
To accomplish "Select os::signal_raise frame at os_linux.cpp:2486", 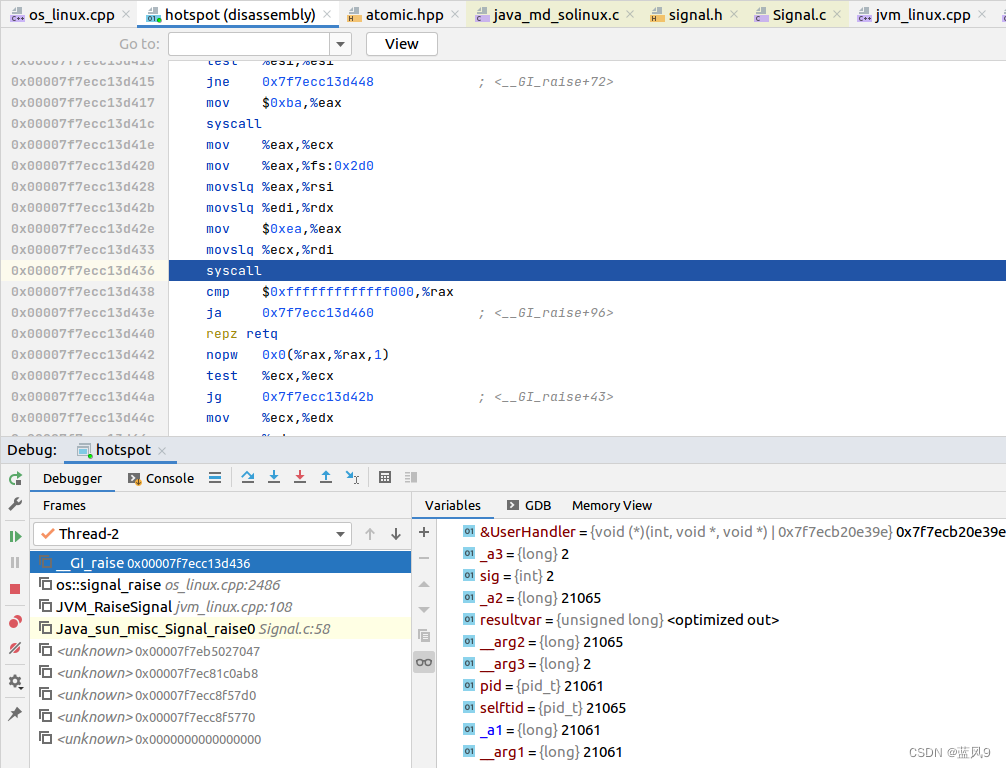I will coord(220,585).
